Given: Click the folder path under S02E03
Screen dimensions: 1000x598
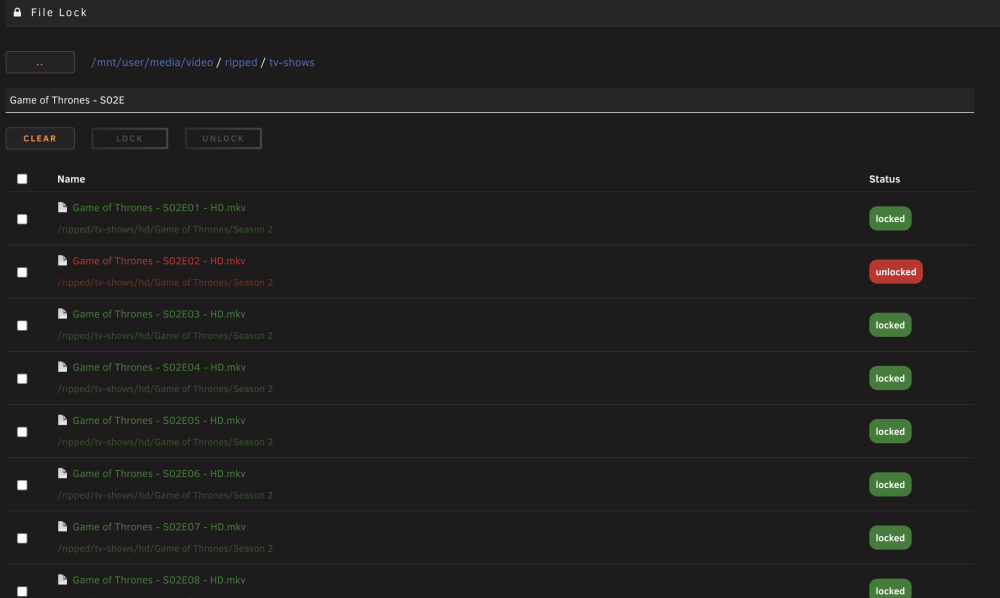Looking at the screenshot, I should point(165,335).
